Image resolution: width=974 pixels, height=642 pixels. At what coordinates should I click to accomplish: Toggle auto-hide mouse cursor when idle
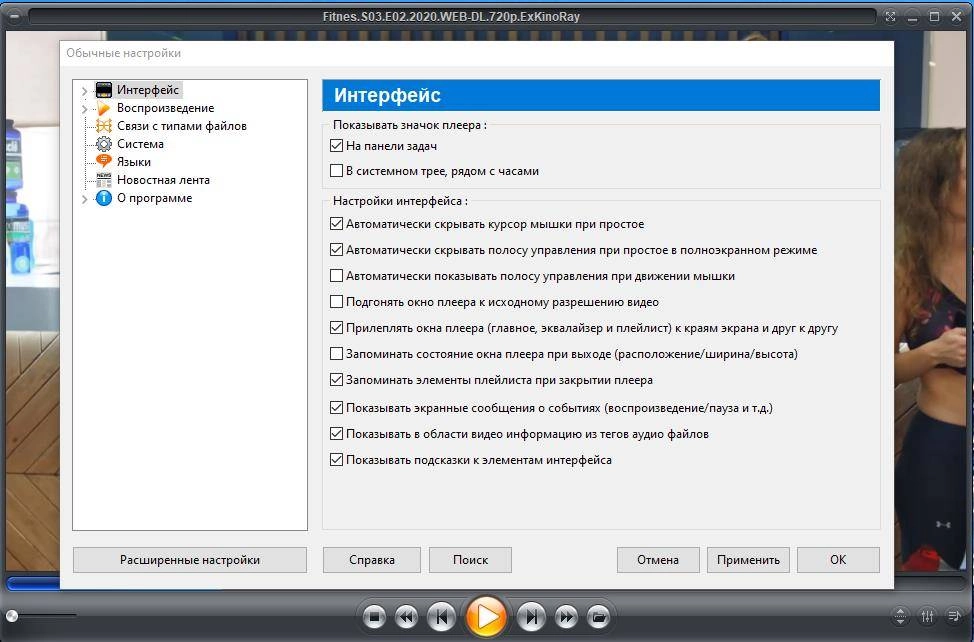[x=336, y=224]
